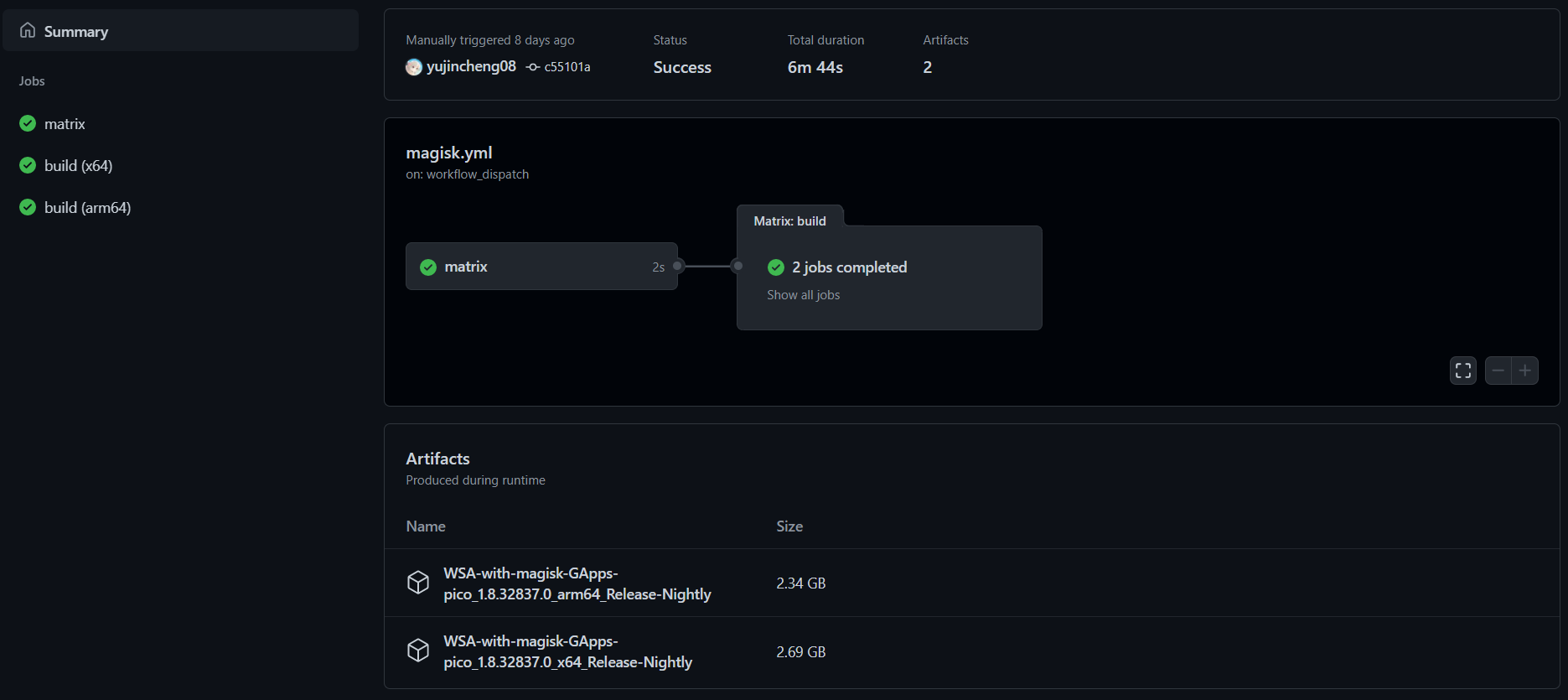Click the 2s duration on matrix node
Screen dimensions: 1568x700
click(659, 267)
